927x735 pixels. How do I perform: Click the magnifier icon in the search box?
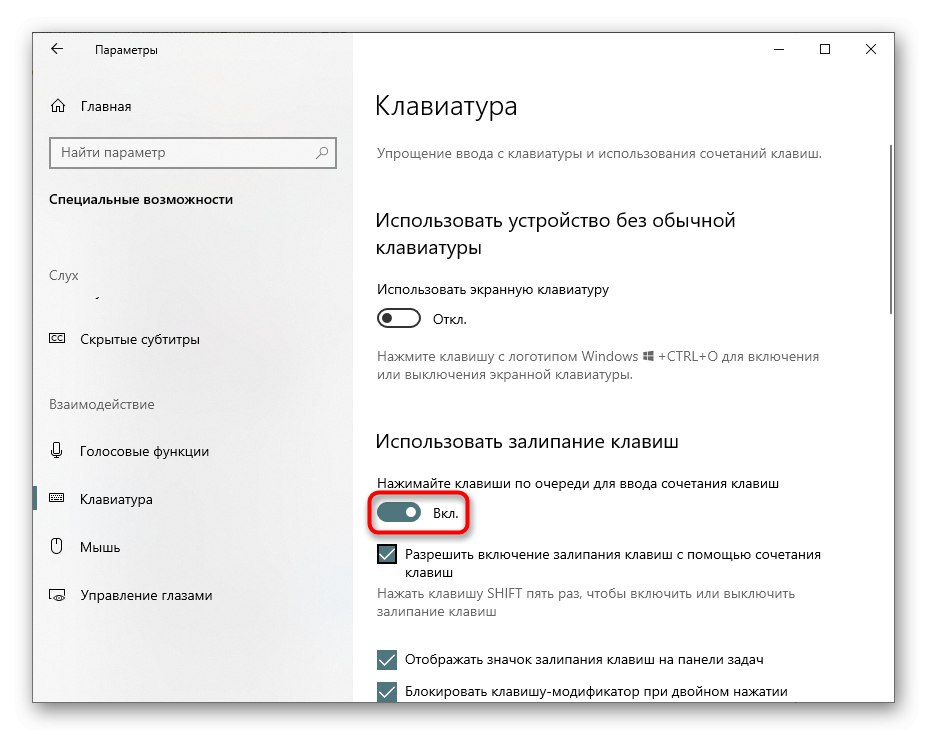(324, 153)
